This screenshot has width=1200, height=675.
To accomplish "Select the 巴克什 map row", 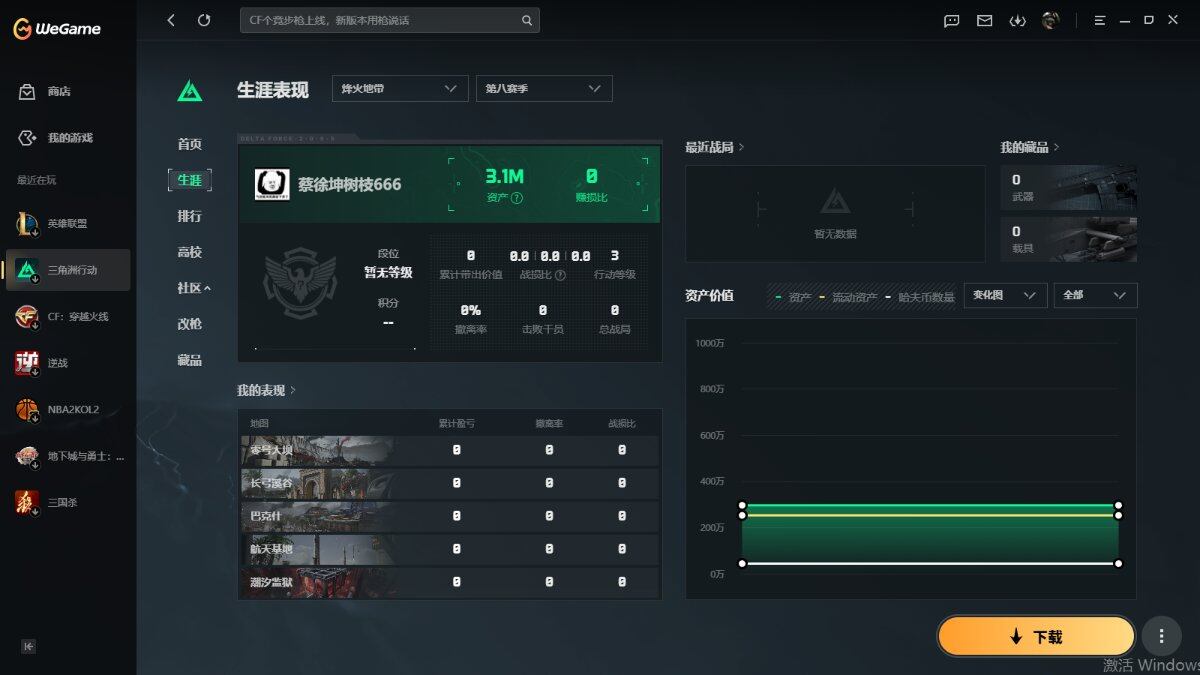I will point(449,516).
